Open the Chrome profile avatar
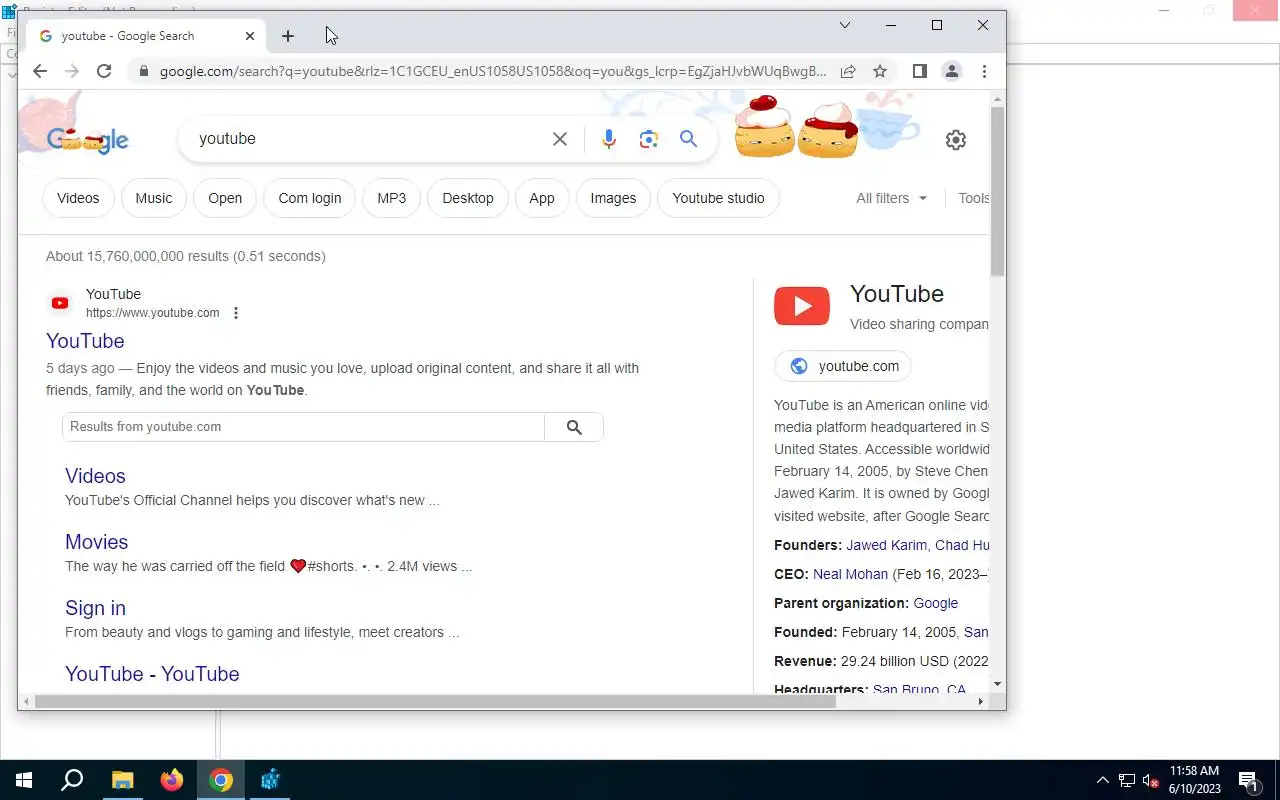Screen dimensions: 1280x800 click(x=952, y=71)
